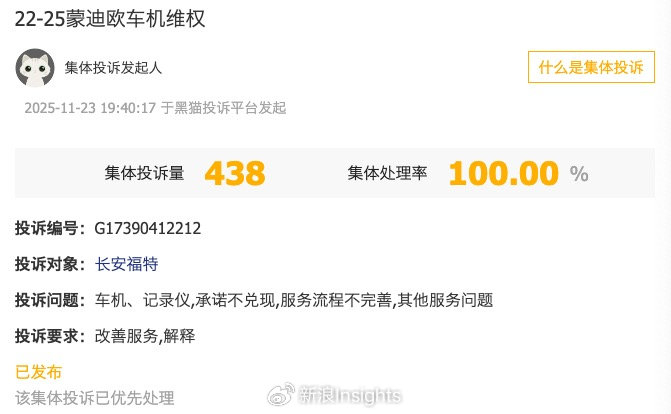Click the Weibo logo watermark
Screen dimensions: 671x414
click(x=281, y=395)
